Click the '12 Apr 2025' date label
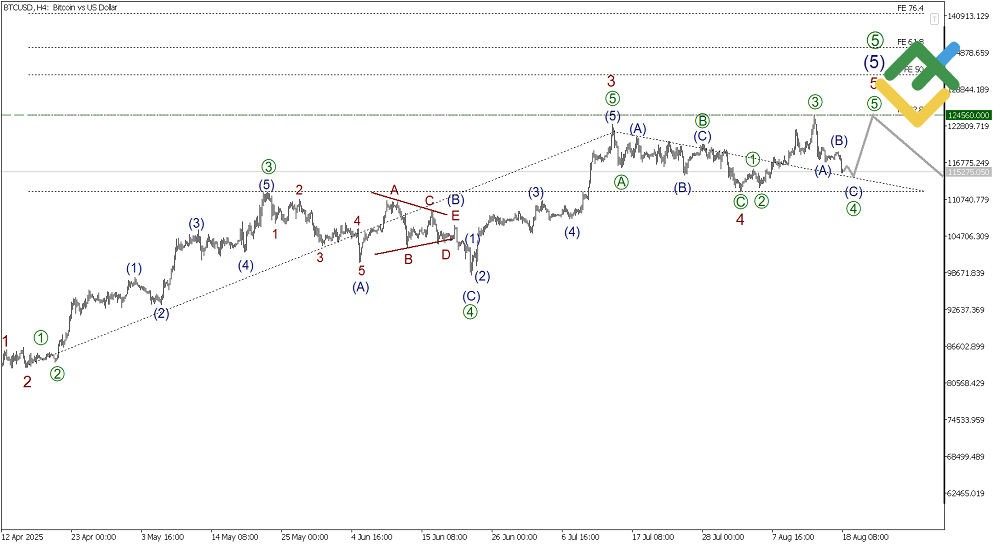 click(x=22, y=537)
